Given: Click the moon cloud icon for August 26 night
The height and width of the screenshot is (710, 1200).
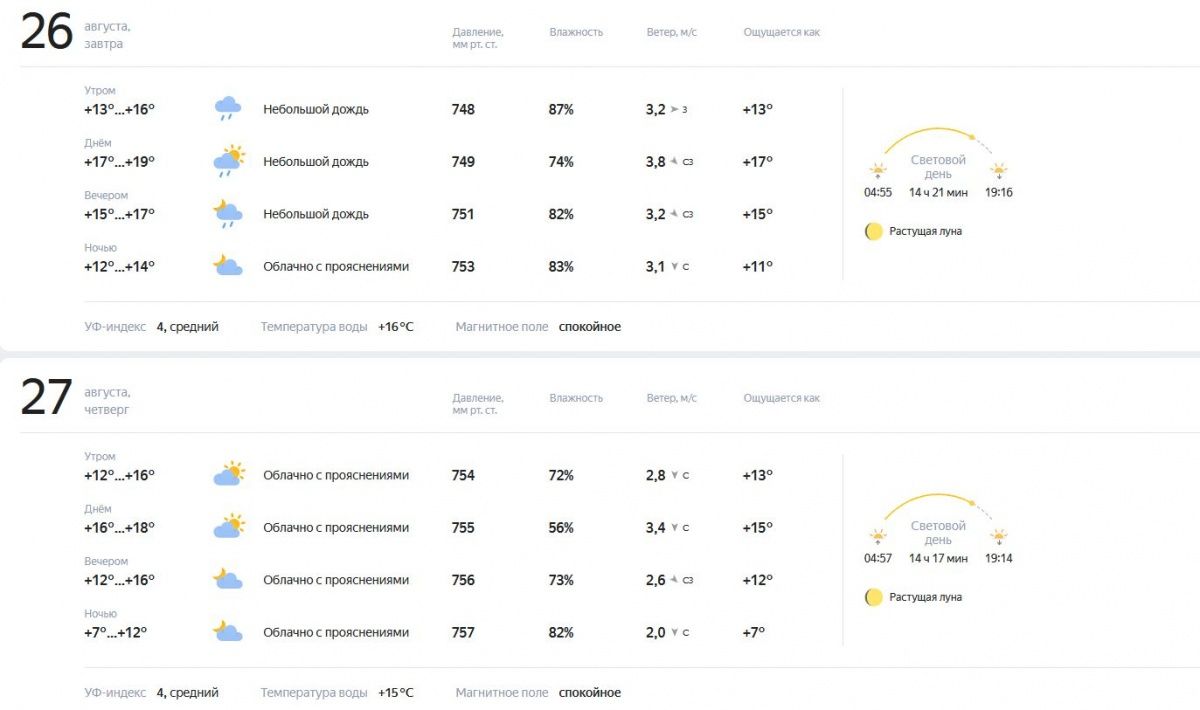Looking at the screenshot, I should [x=228, y=265].
